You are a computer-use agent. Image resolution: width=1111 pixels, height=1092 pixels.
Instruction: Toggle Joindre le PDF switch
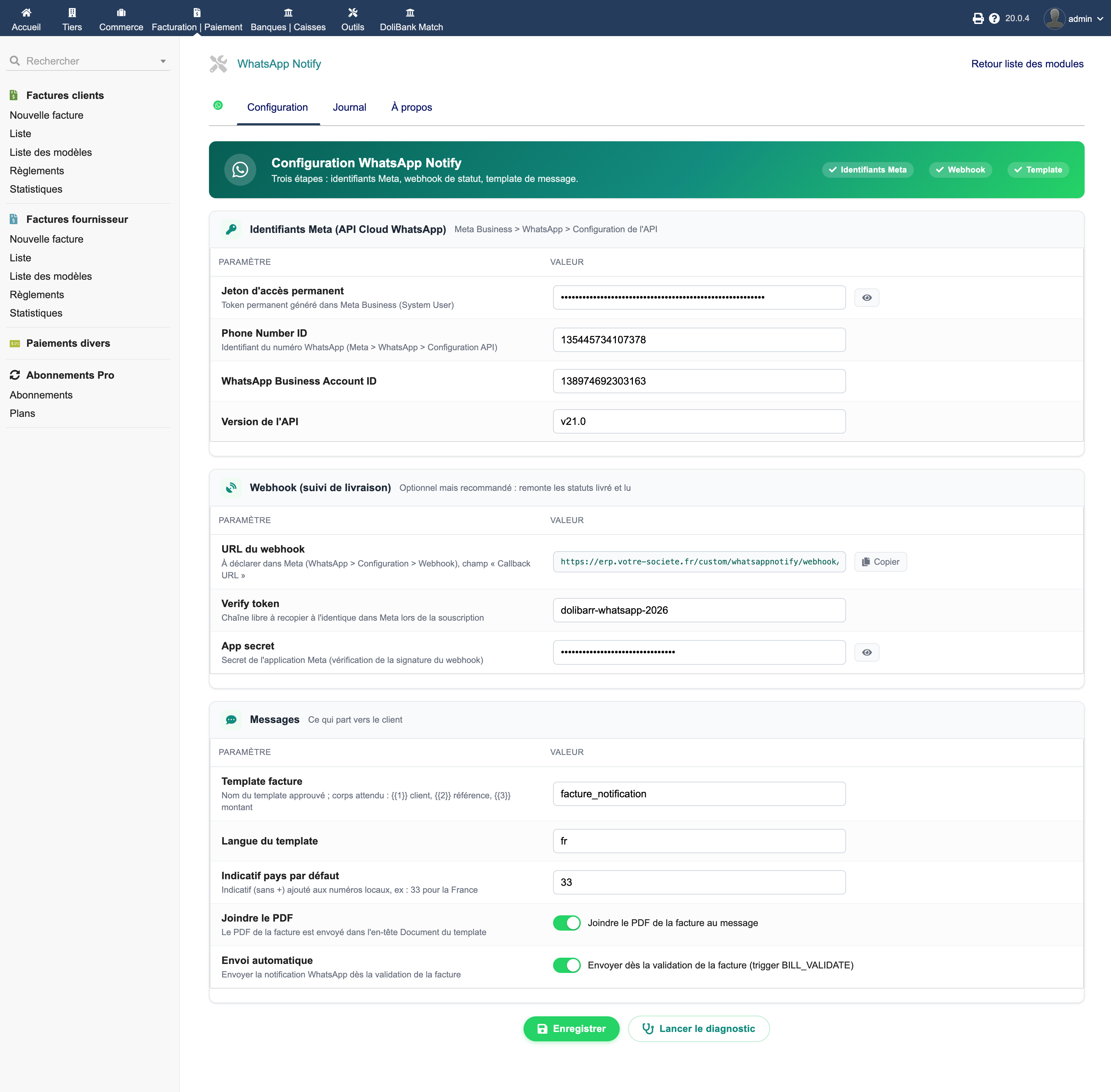pyautogui.click(x=567, y=923)
